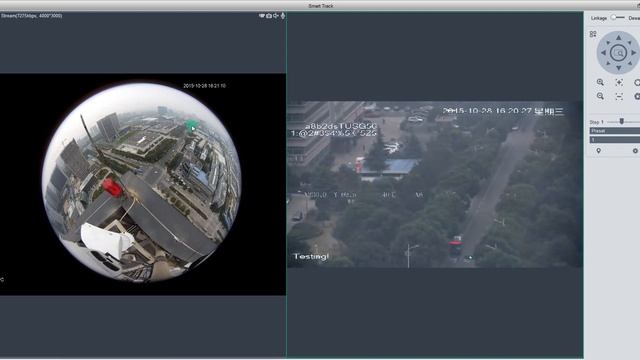Screen dimensions: 640x360
Task: Click the PTZ down-left diagonal arrow
Action: coord(608,63)
